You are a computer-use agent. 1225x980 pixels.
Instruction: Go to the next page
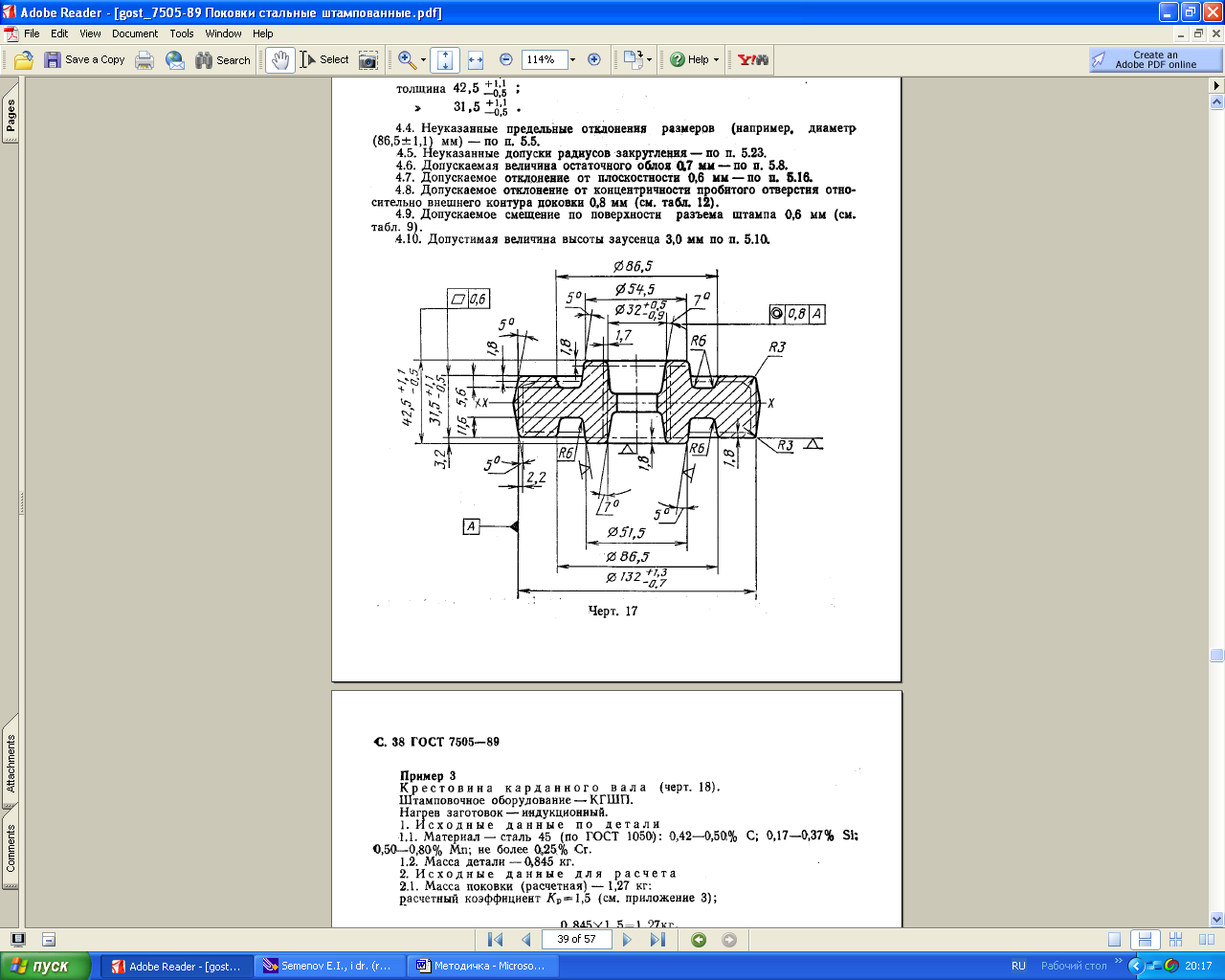click(x=628, y=940)
